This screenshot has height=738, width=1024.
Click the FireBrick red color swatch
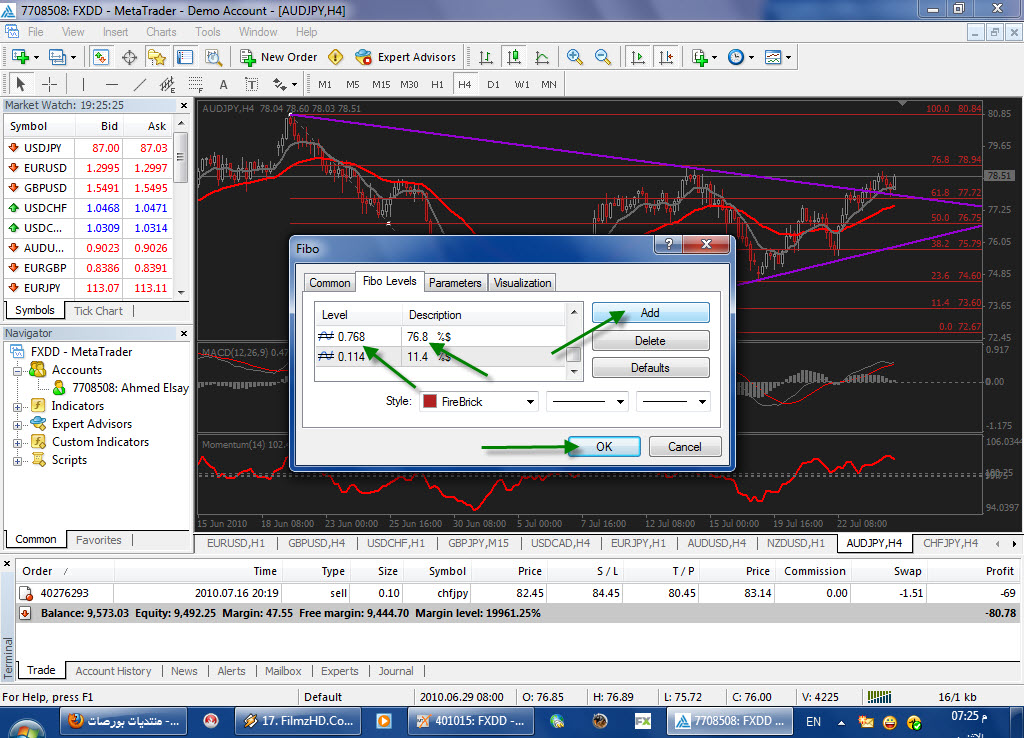coord(430,401)
